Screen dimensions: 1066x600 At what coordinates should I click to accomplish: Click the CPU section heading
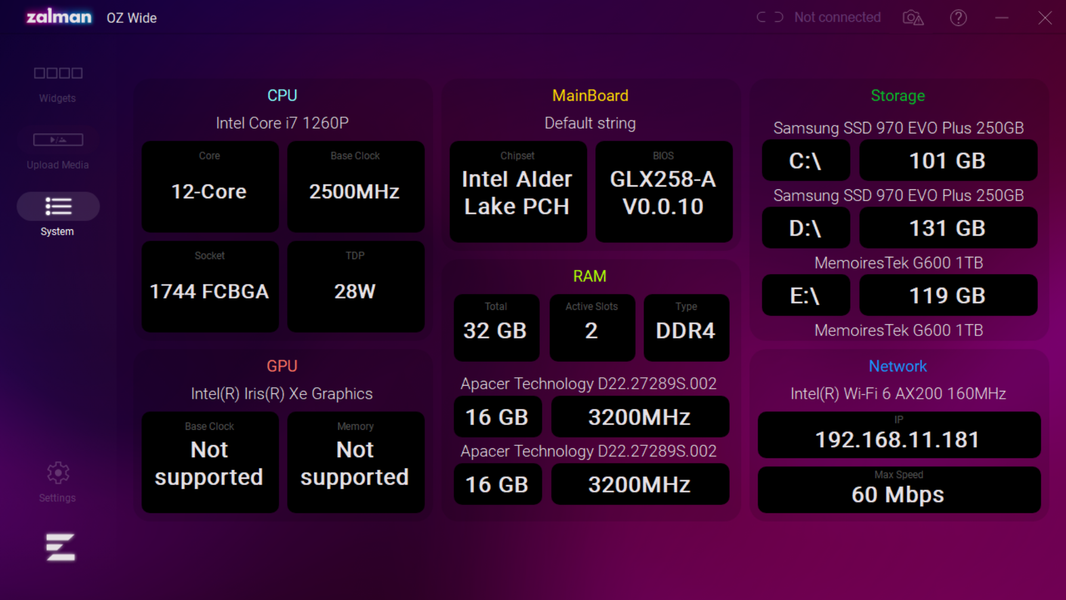(x=282, y=95)
